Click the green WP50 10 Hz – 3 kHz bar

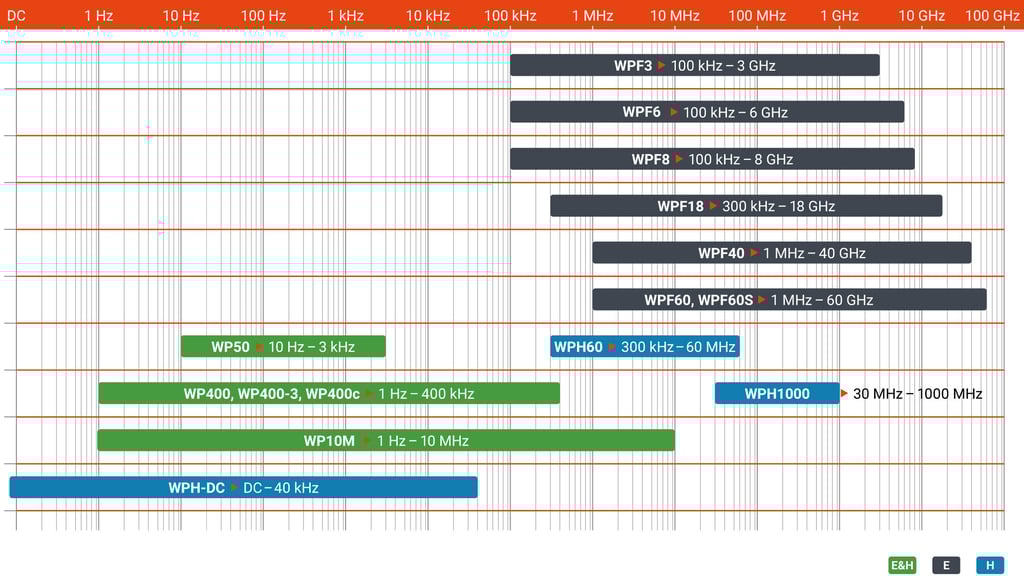283,346
